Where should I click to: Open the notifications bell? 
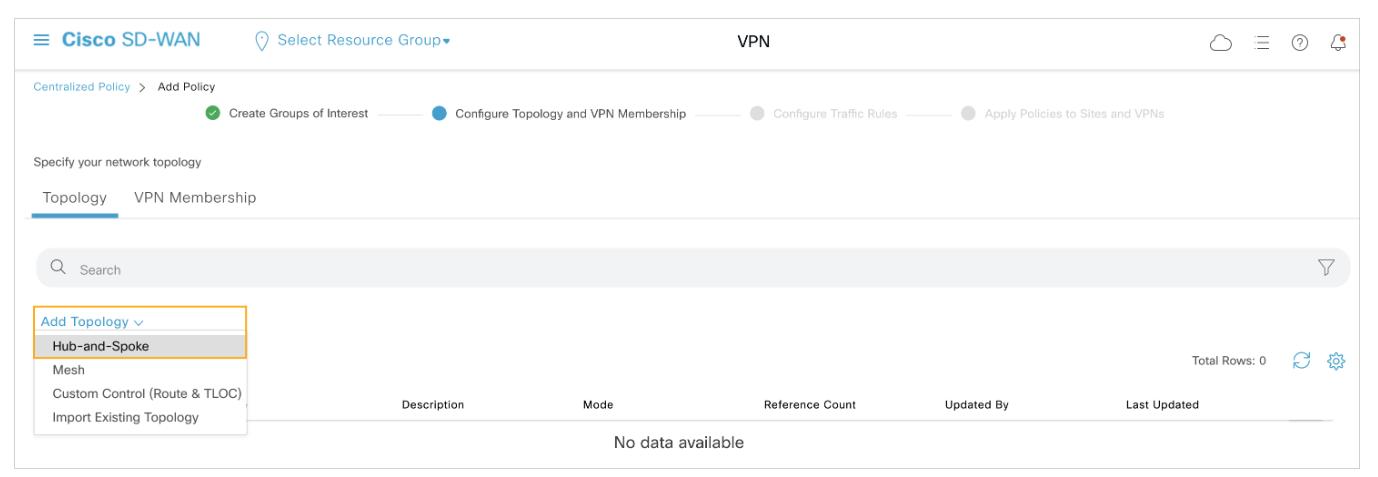coord(1338,42)
